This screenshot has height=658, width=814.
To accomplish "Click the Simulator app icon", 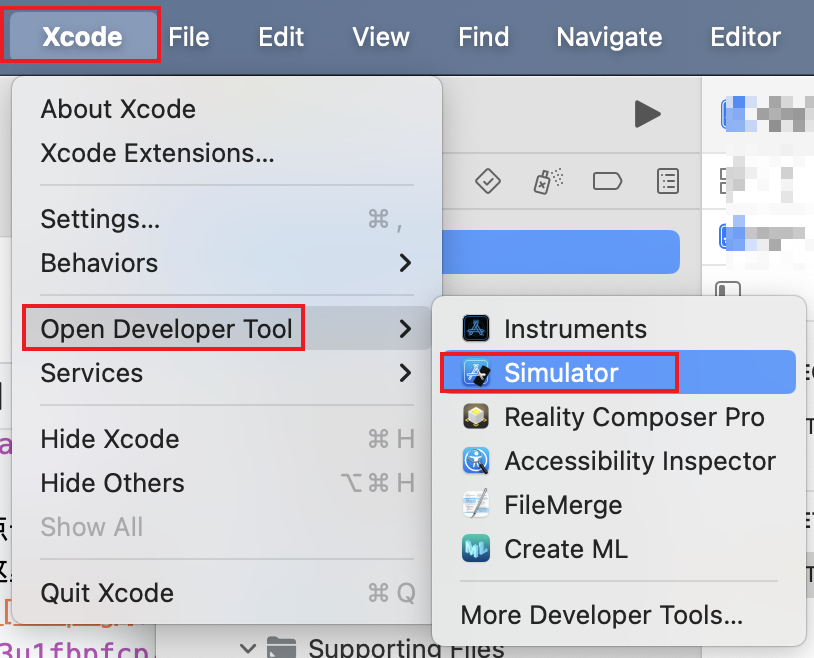I will [x=476, y=373].
